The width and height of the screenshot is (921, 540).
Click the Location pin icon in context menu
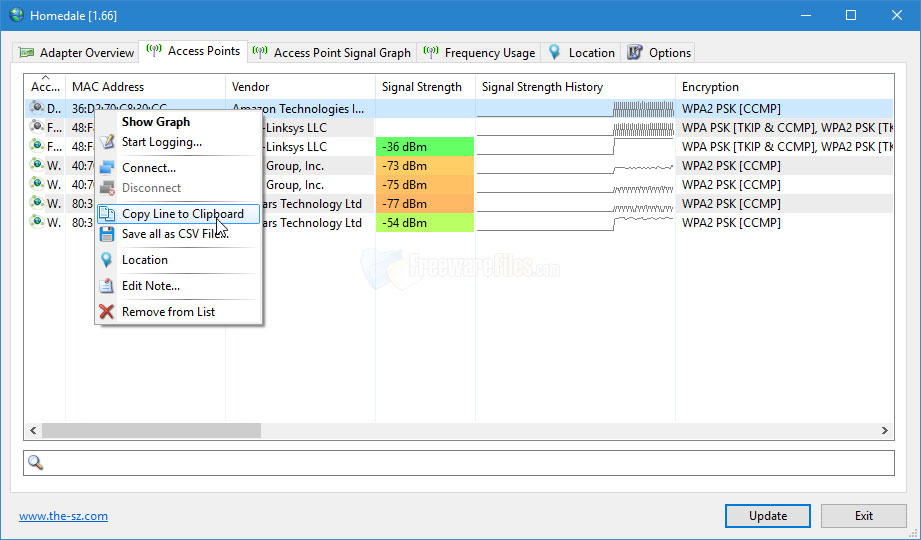(x=107, y=260)
